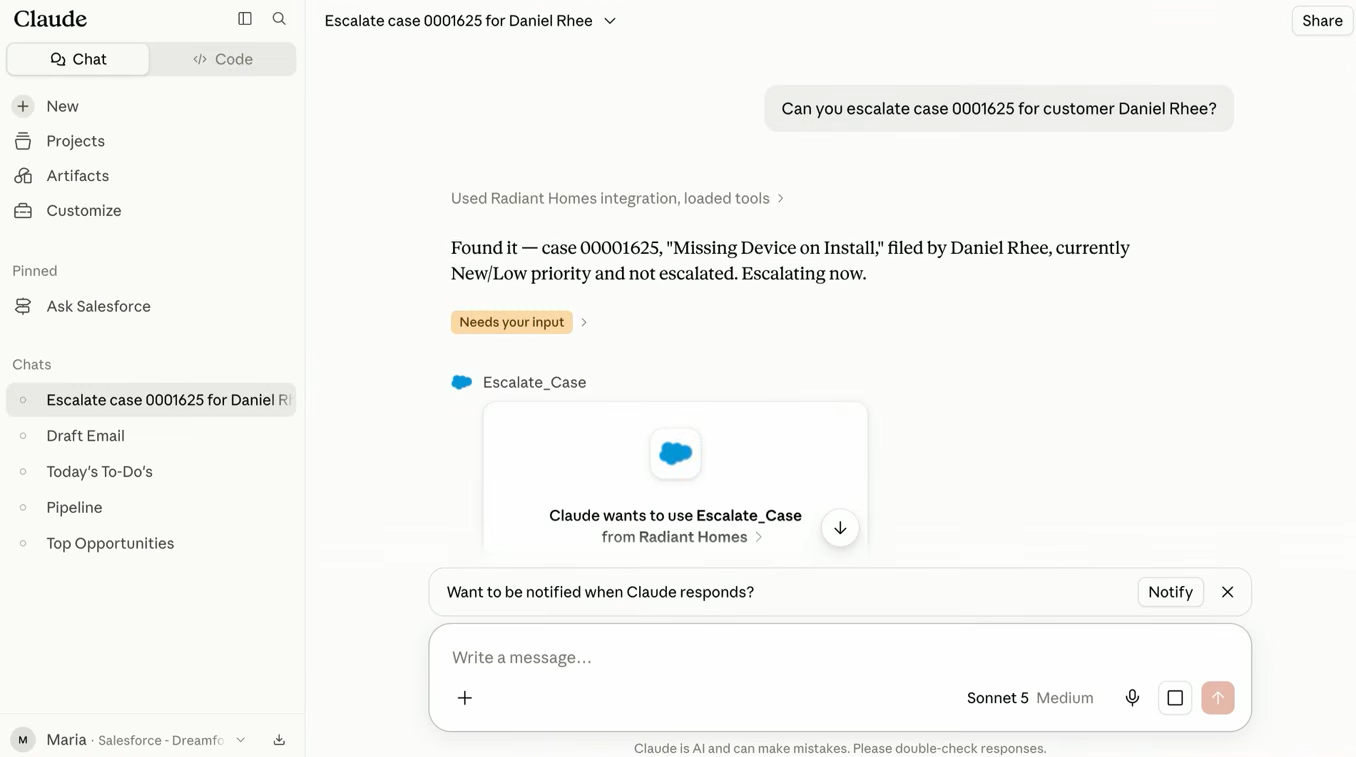The image size is (1356, 757).
Task: Open the conversation title dropdown chevron
Action: coord(610,21)
